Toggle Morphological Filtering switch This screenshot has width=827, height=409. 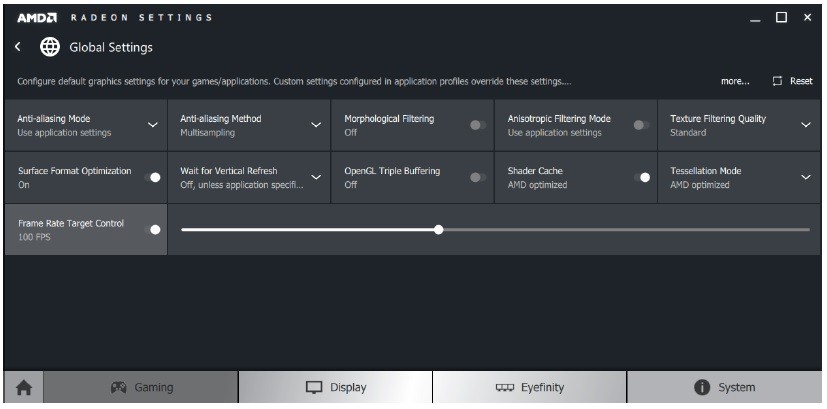(478, 125)
